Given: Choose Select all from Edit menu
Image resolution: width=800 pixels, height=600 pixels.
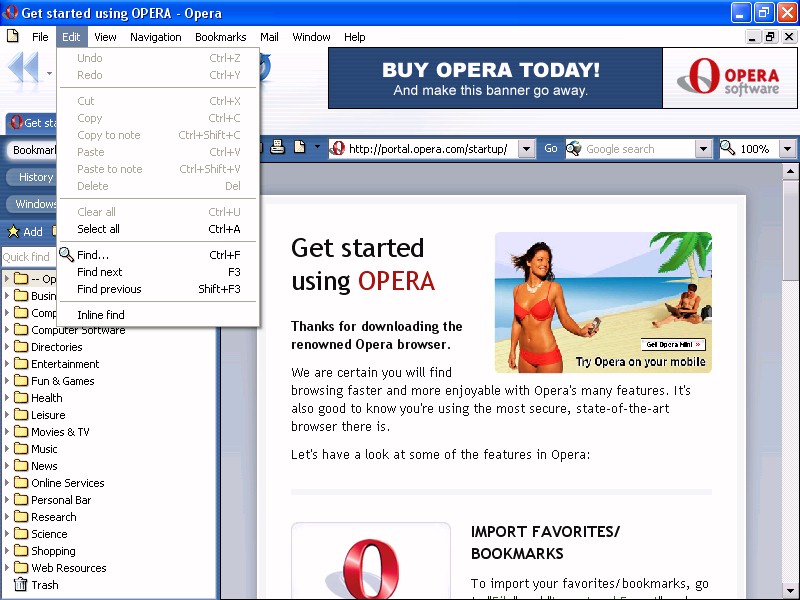Looking at the screenshot, I should 158,229.
